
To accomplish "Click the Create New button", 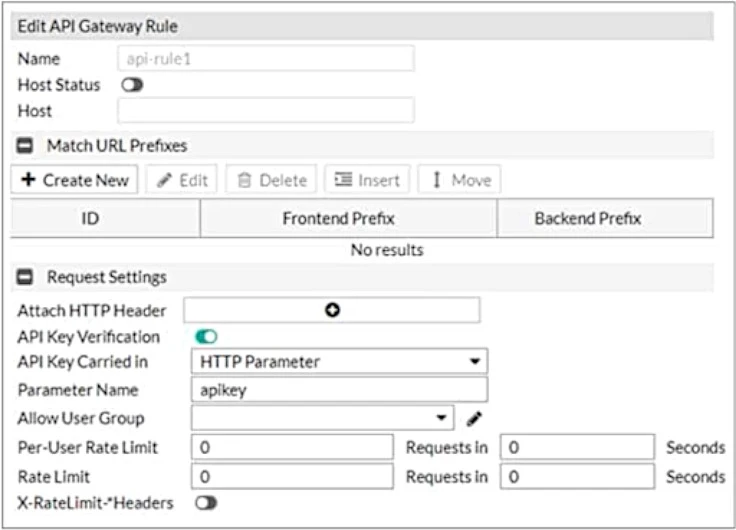I will click(75, 180).
